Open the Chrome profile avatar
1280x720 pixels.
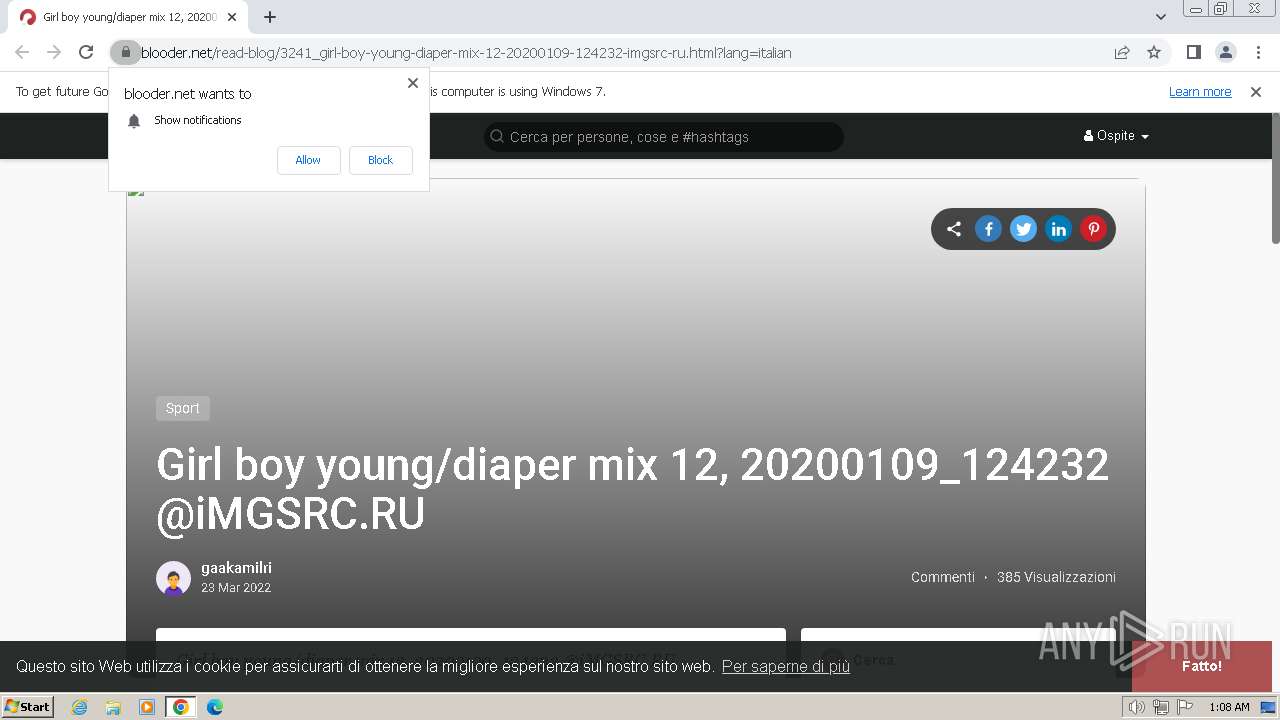tap(1225, 52)
